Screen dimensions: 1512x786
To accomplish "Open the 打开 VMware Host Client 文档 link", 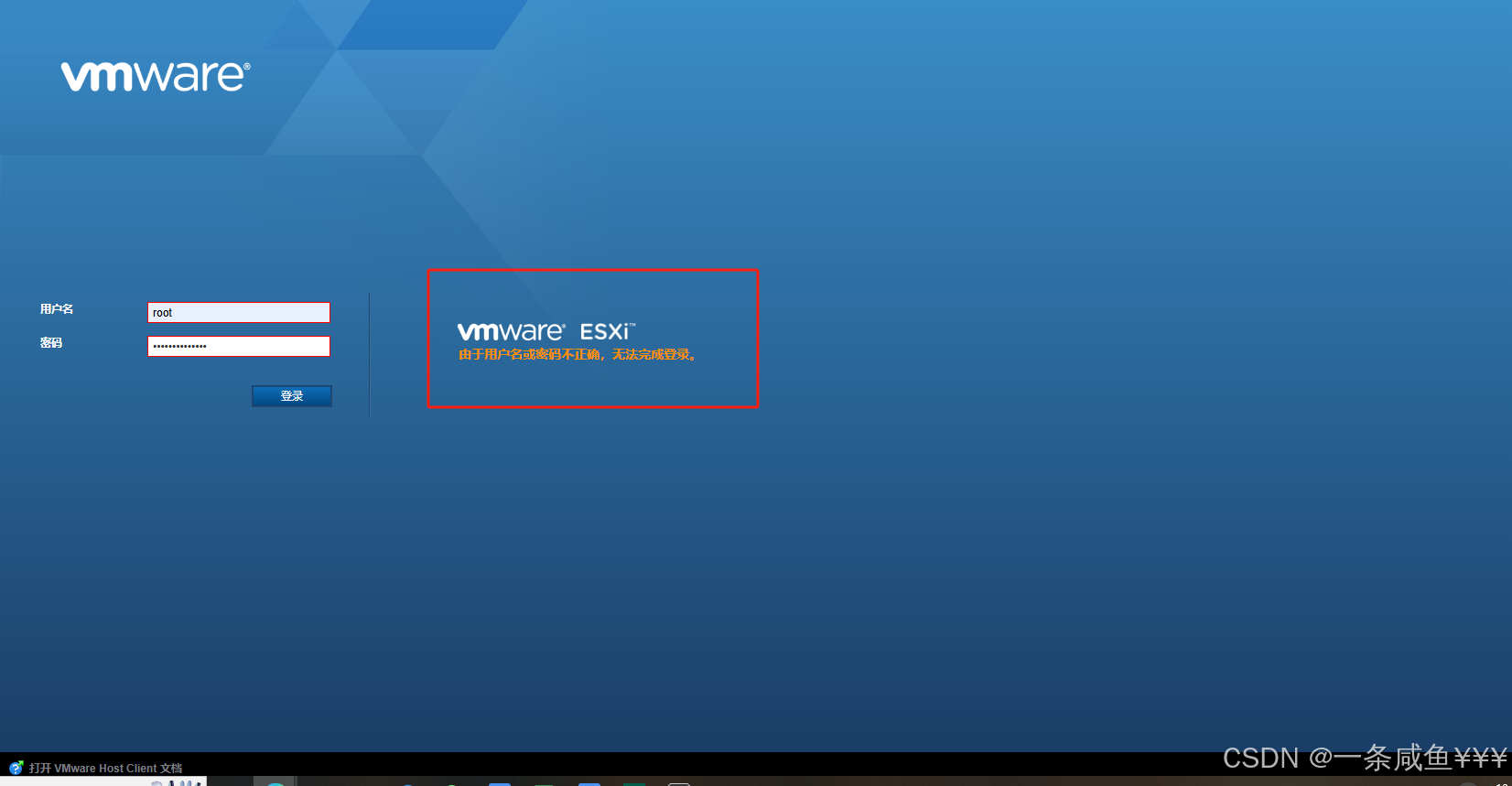I will pyautogui.click(x=105, y=769).
